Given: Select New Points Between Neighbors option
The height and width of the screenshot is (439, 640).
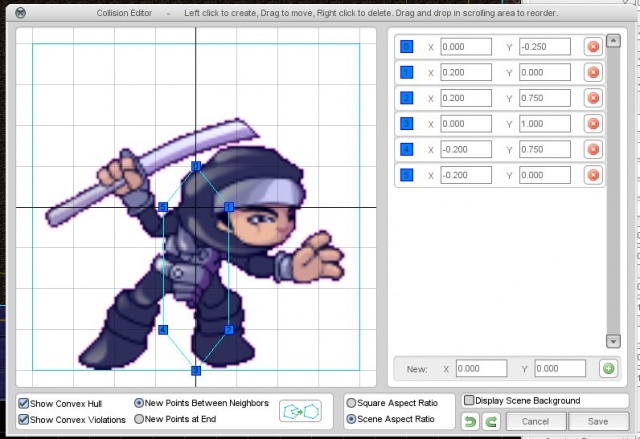Looking at the screenshot, I should [x=139, y=403].
